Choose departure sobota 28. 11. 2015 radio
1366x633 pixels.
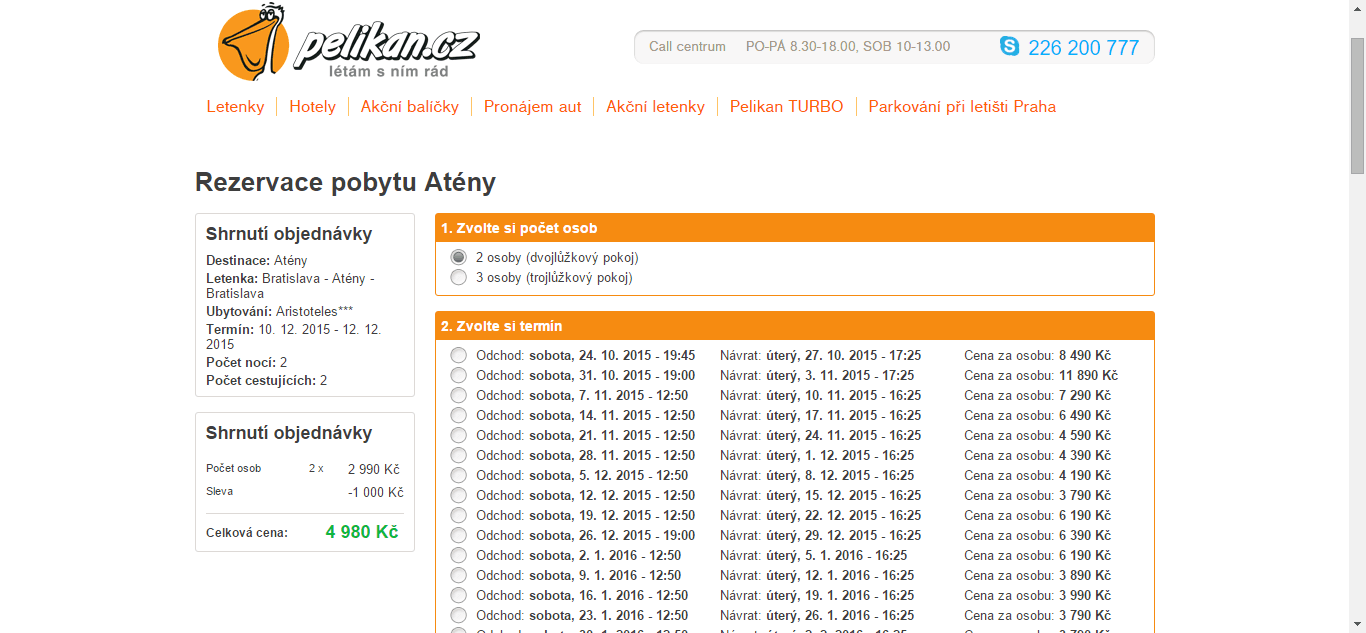coord(459,455)
